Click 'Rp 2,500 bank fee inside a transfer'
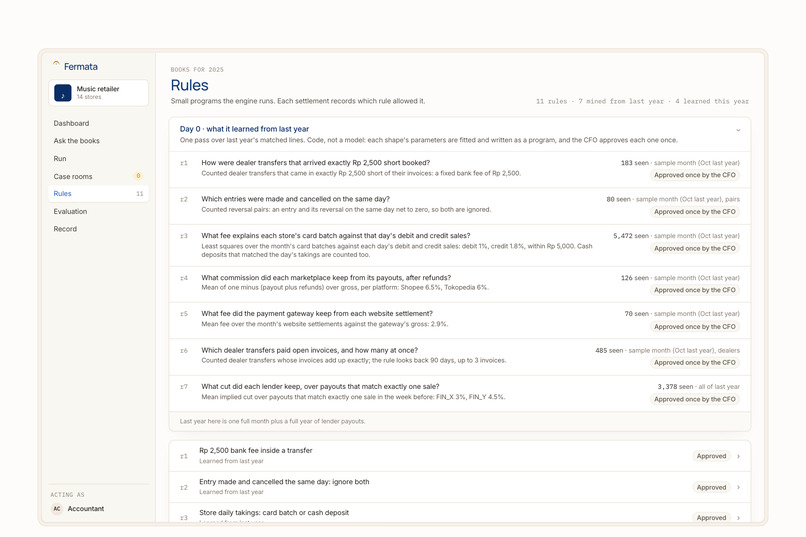Screen dimensions: 806x537 [x=255, y=451]
